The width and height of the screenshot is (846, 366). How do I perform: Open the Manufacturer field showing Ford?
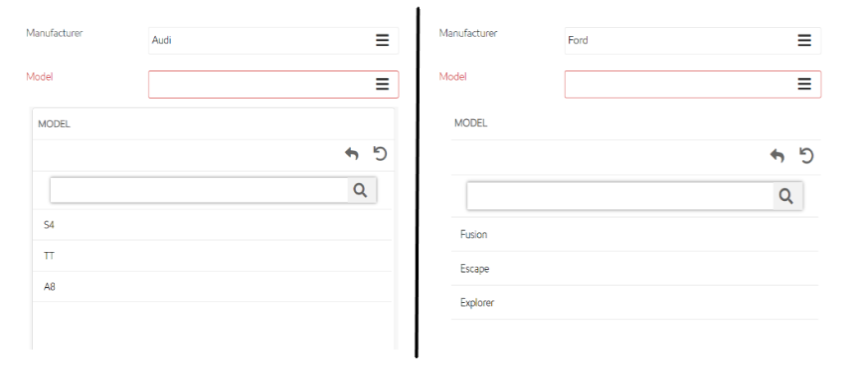click(693, 40)
